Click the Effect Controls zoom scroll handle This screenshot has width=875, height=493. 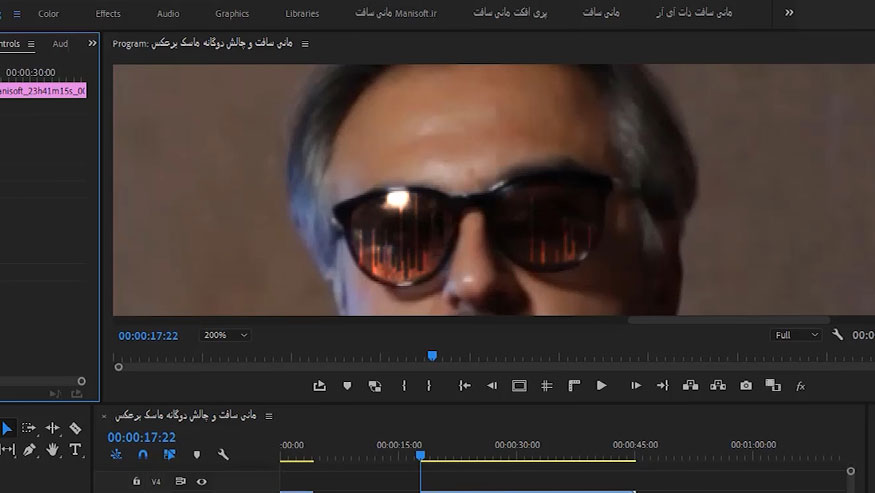(x=81, y=381)
